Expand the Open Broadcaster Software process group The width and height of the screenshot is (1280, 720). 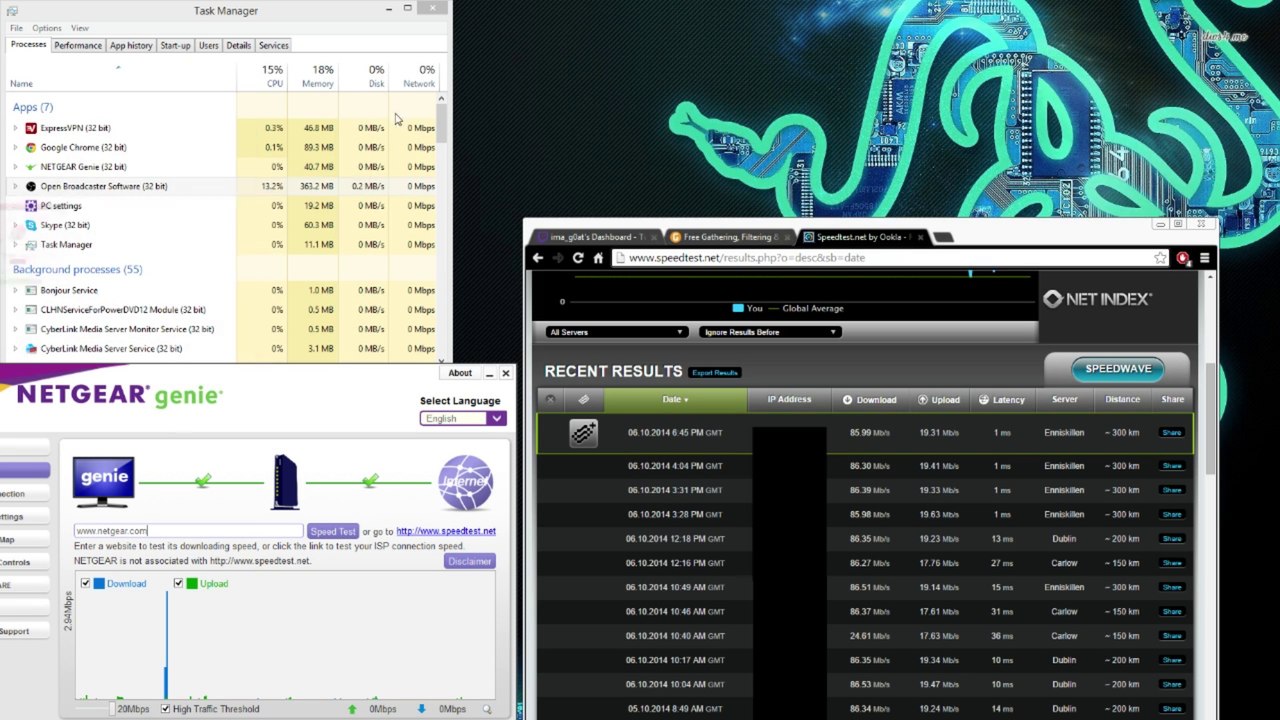(15, 186)
